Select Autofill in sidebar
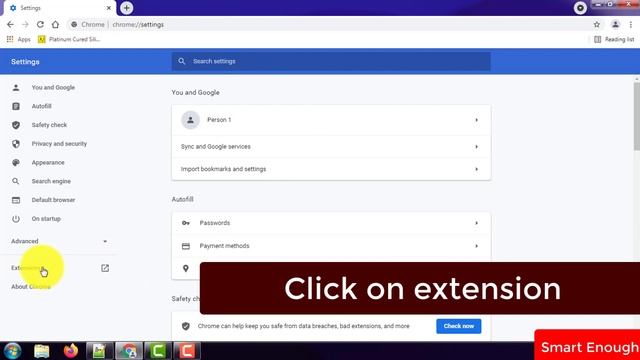The height and width of the screenshot is (360, 640). coord(42,106)
